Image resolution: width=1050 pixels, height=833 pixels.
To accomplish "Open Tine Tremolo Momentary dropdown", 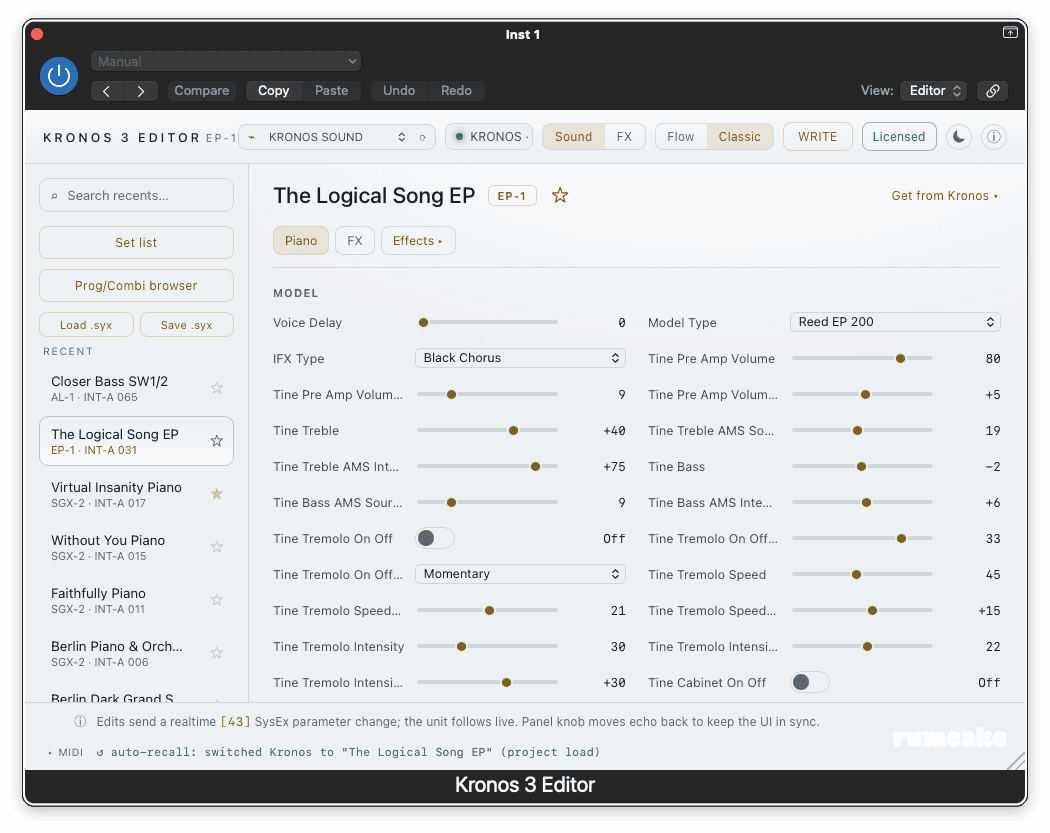I will [x=520, y=574].
